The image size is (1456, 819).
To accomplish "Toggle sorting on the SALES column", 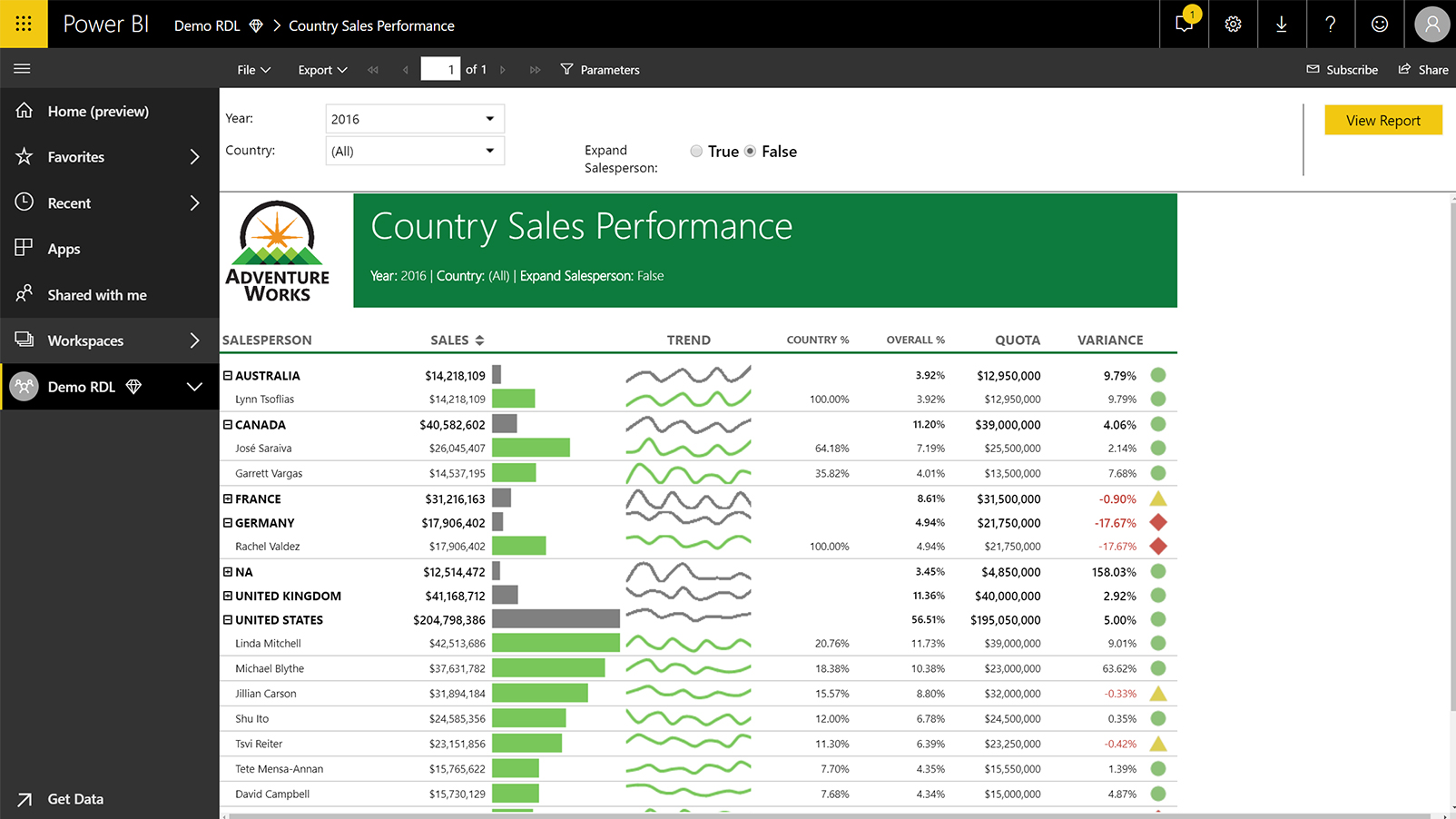I will point(480,339).
